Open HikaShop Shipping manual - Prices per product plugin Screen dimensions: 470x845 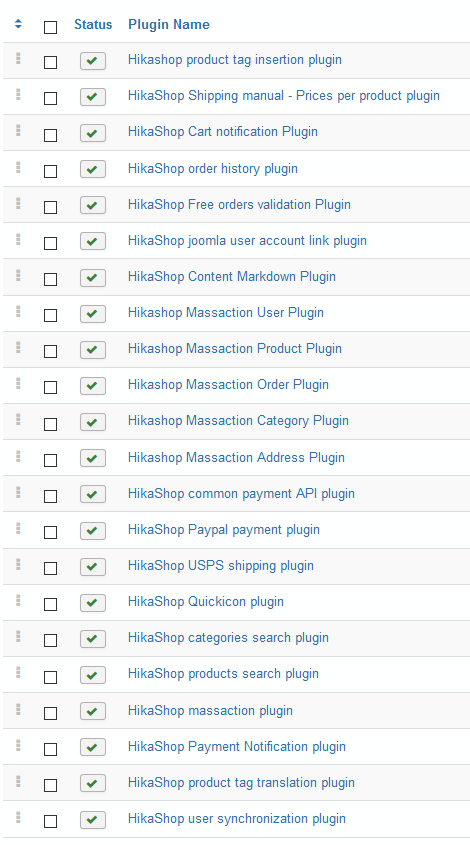284,96
